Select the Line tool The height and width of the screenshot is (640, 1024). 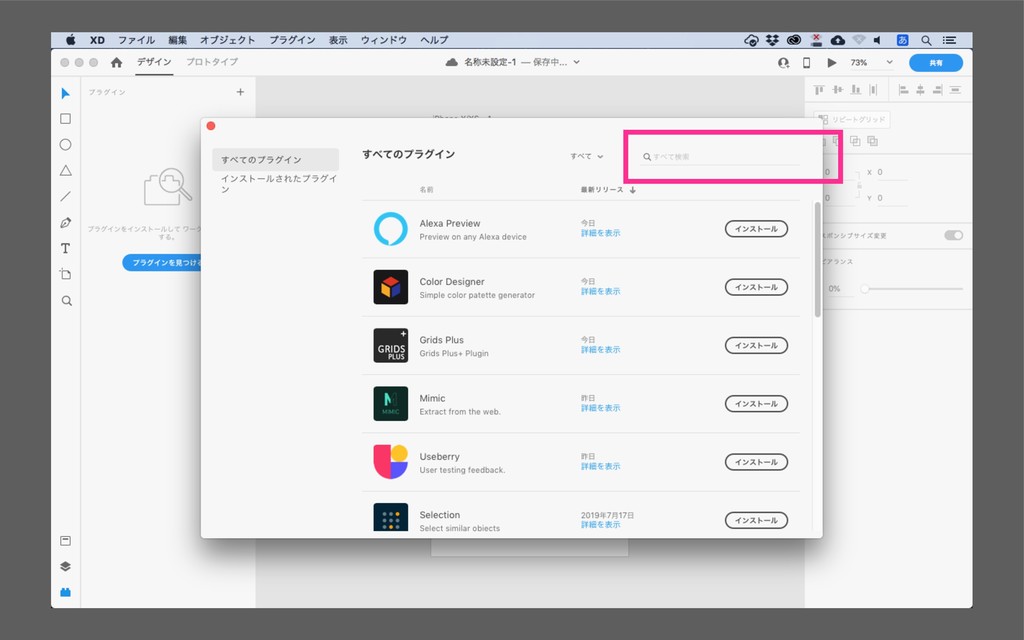pyautogui.click(x=65, y=197)
